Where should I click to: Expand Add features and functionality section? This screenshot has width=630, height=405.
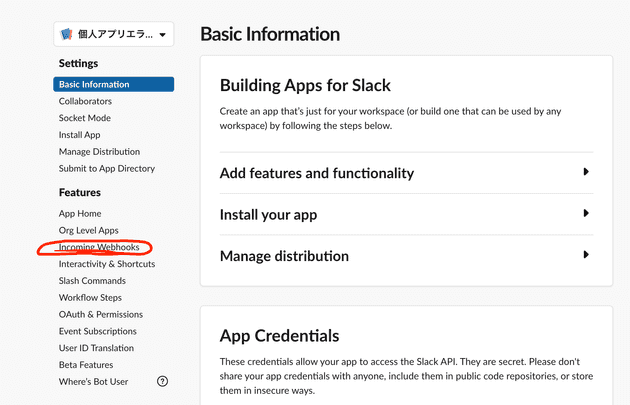point(406,173)
